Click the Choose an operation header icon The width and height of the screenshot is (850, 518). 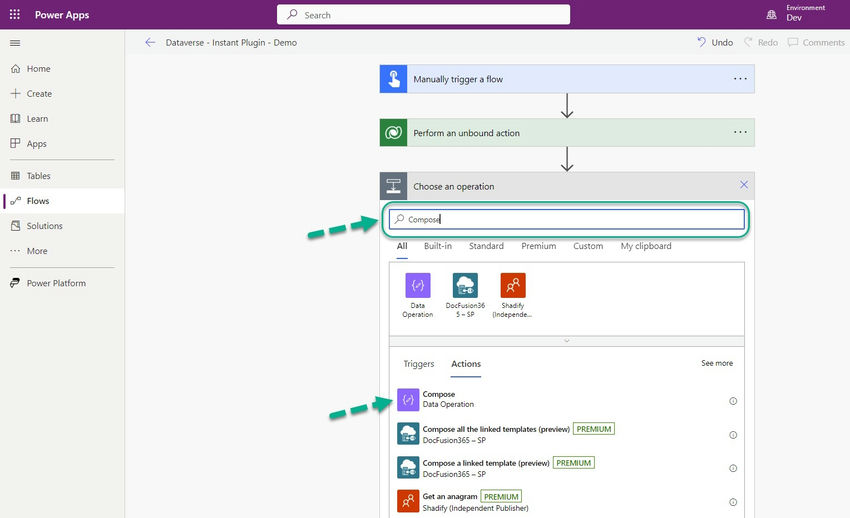coord(394,186)
